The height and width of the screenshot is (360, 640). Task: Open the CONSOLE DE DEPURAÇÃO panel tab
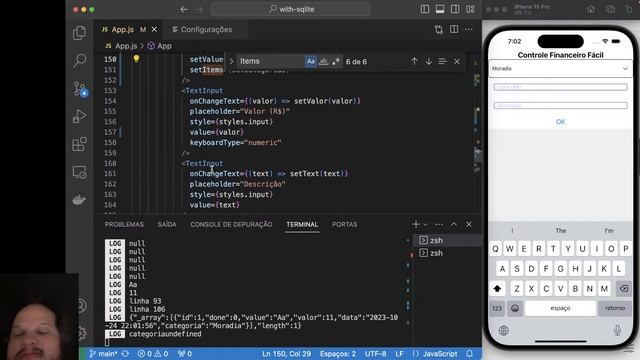pos(231,224)
